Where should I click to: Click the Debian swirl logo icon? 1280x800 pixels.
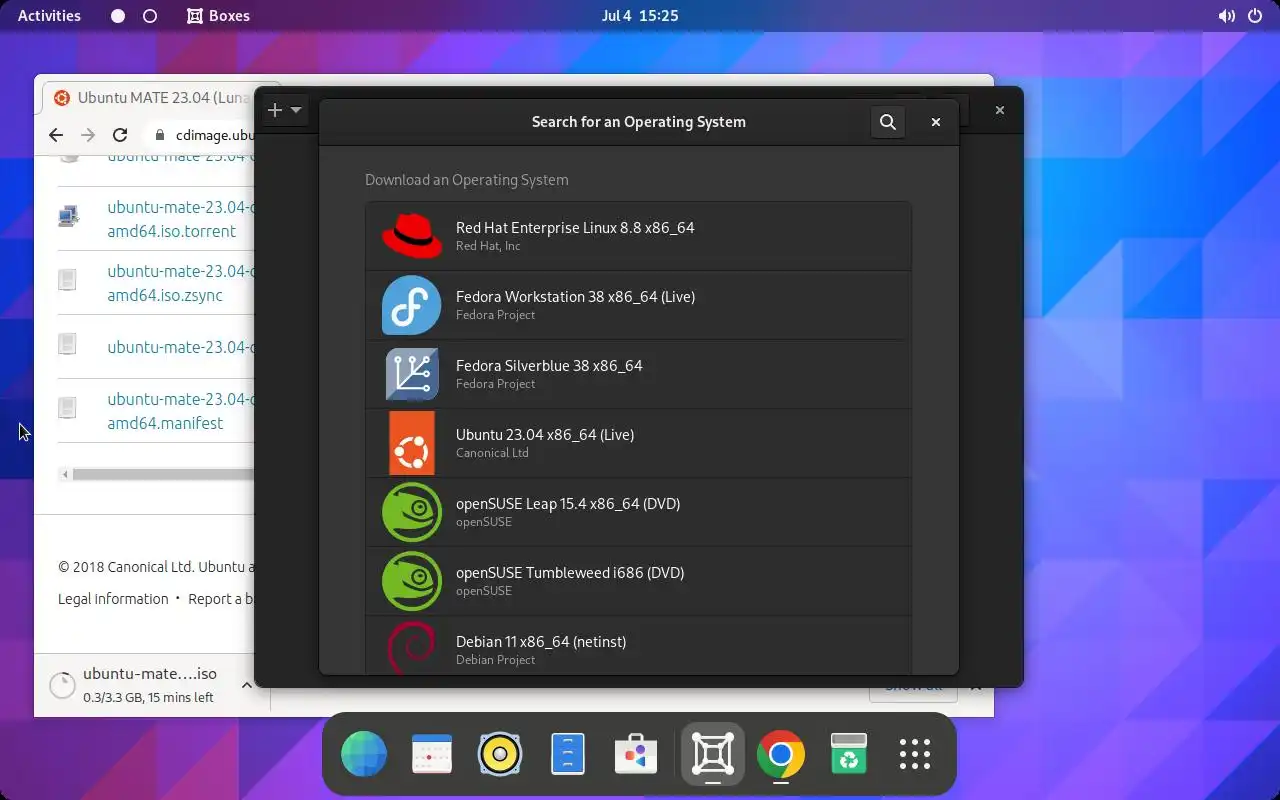pyautogui.click(x=412, y=646)
